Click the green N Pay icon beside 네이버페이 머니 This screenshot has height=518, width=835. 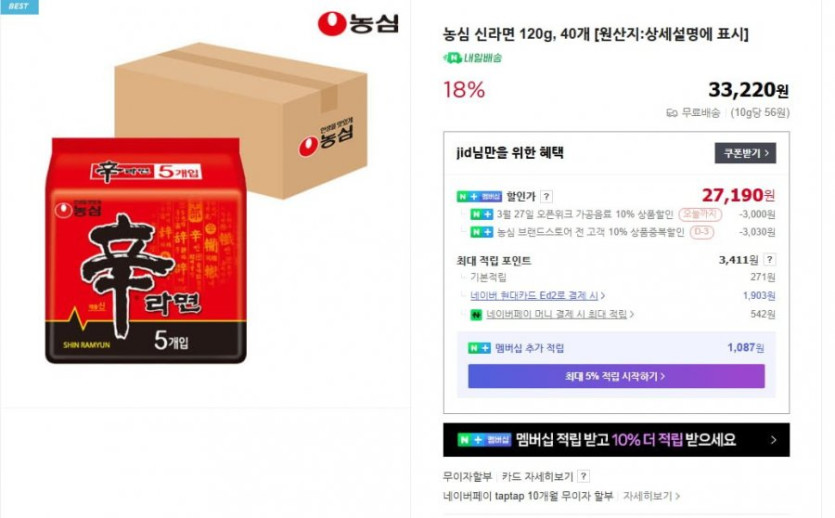point(476,315)
